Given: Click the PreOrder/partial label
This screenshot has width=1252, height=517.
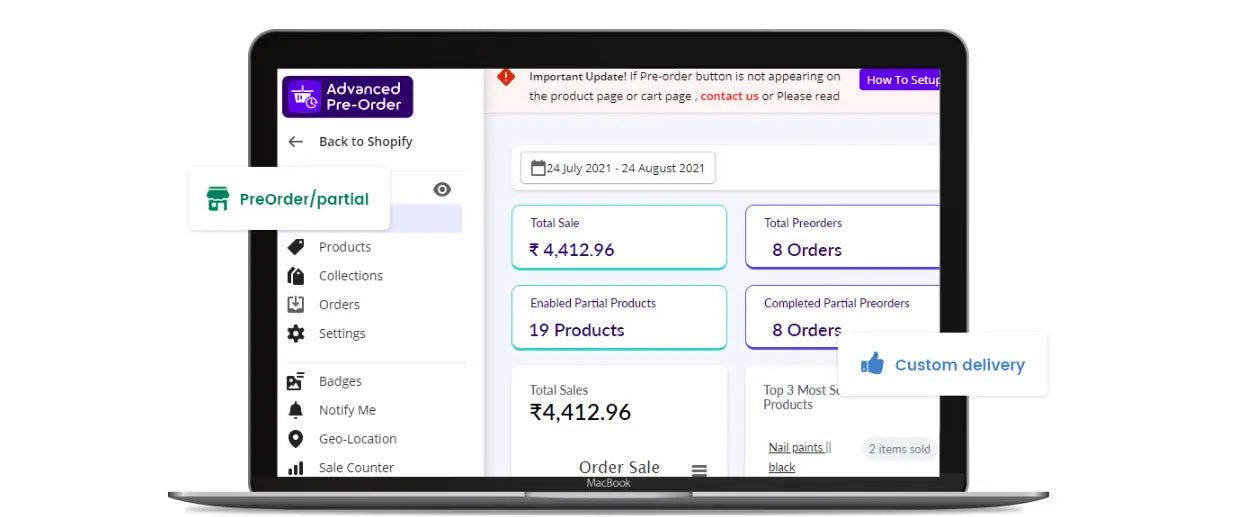Looking at the screenshot, I should tap(304, 199).
